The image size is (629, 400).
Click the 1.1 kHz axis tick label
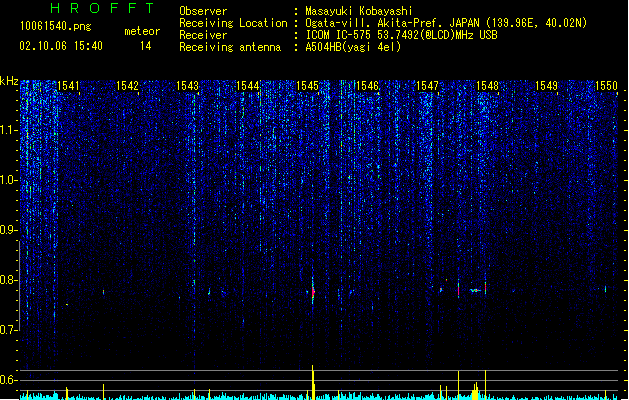point(9,130)
